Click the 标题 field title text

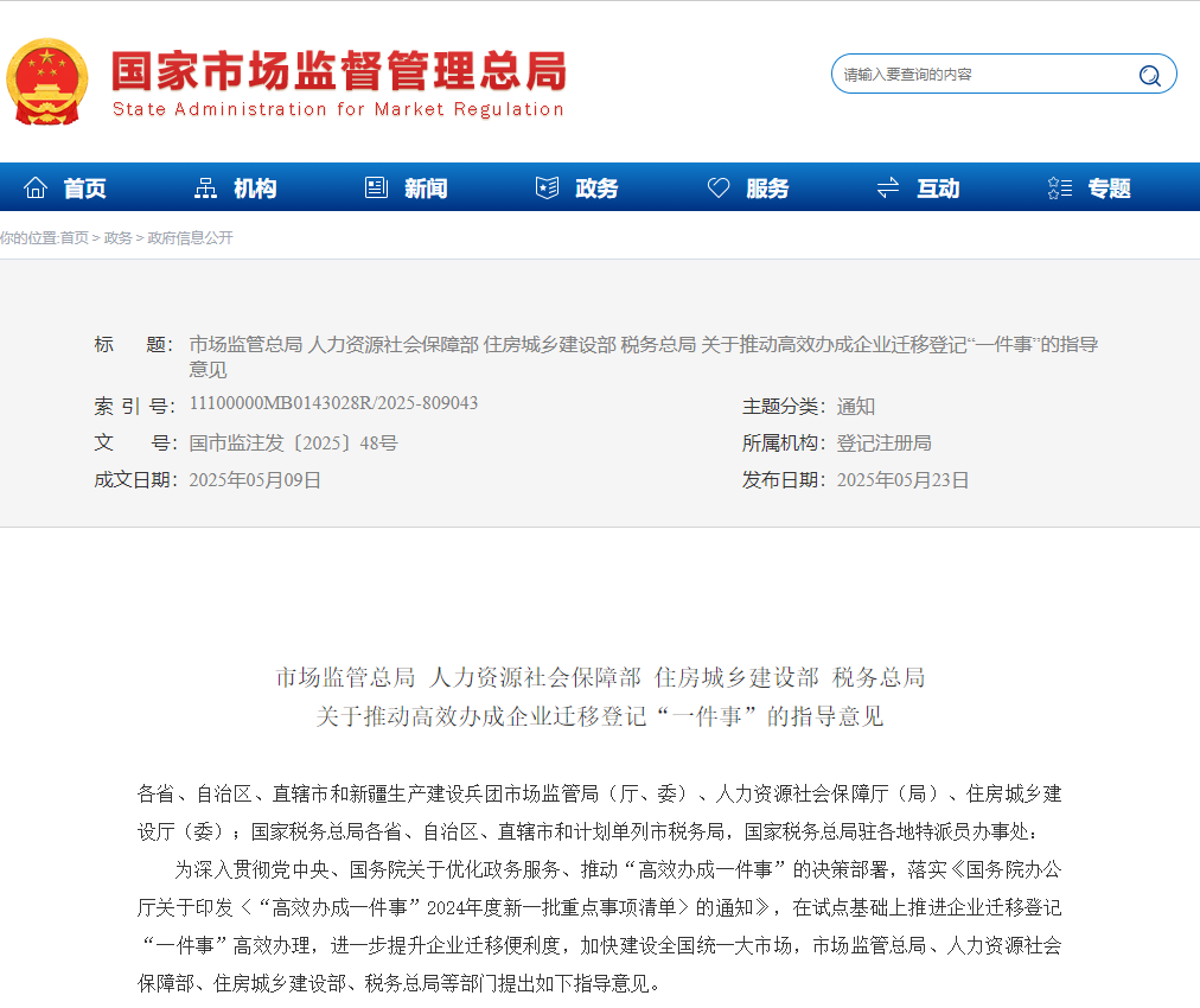pyautogui.click(x=643, y=357)
